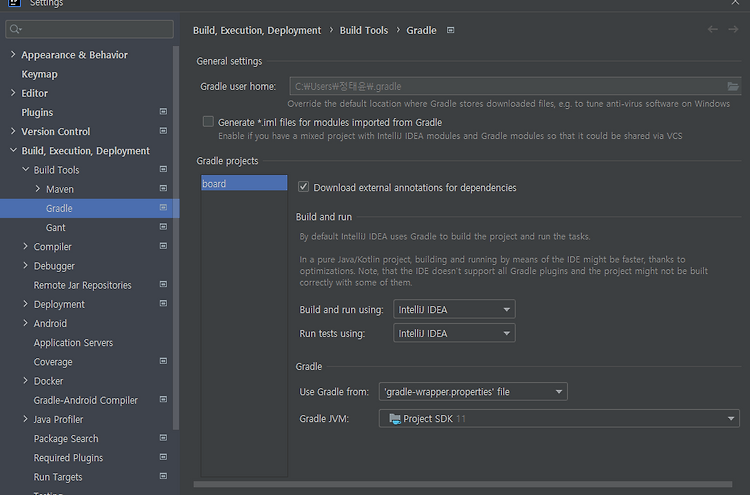
Task: Click the project icon next to Run Targets
Action: 163,476
